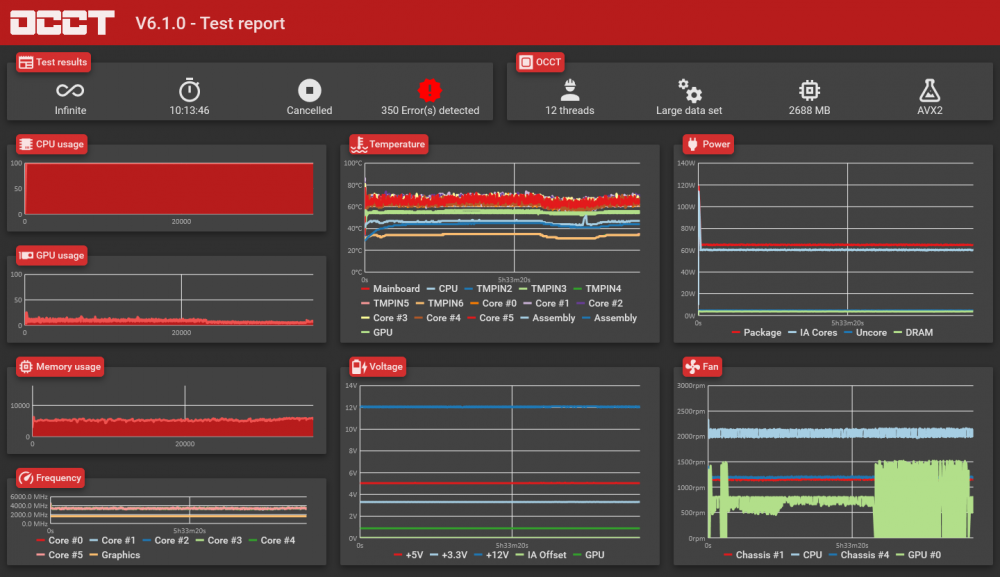Click "TMPIN6" in the Temperature legend
Viewport: 1000px width, 577px height.
tap(445, 303)
